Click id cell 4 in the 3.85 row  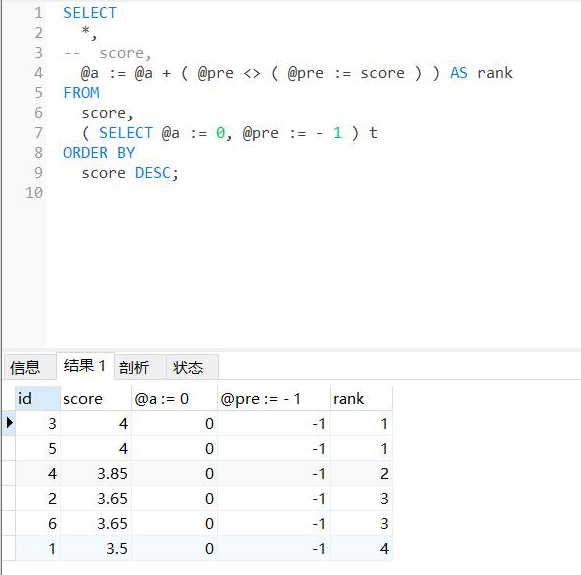click(37, 473)
